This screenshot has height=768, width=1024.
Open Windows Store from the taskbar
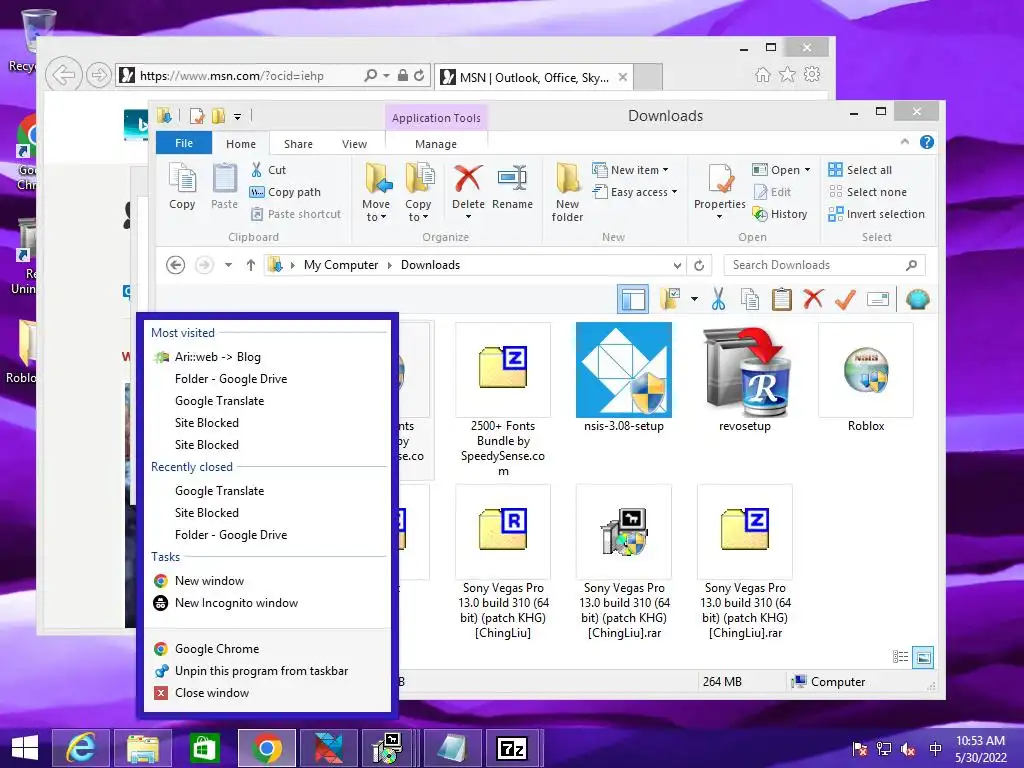[204, 748]
